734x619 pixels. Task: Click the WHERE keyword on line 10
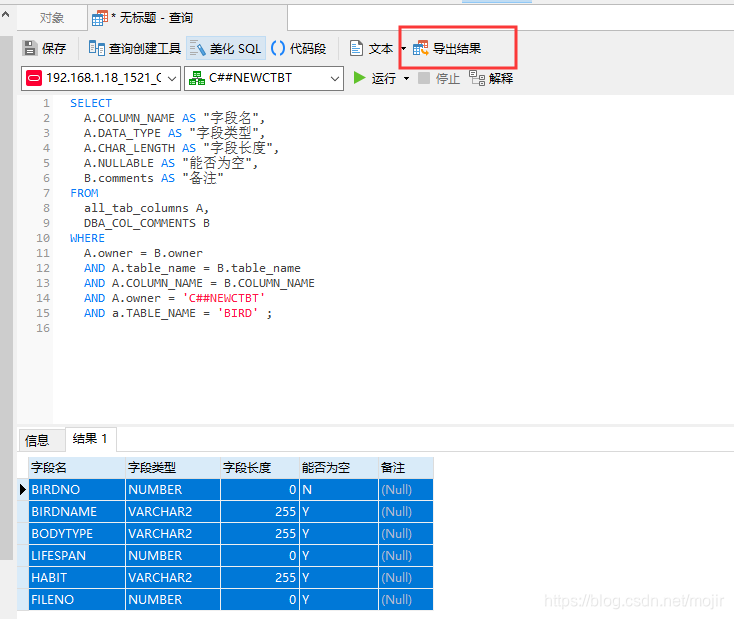point(87,238)
